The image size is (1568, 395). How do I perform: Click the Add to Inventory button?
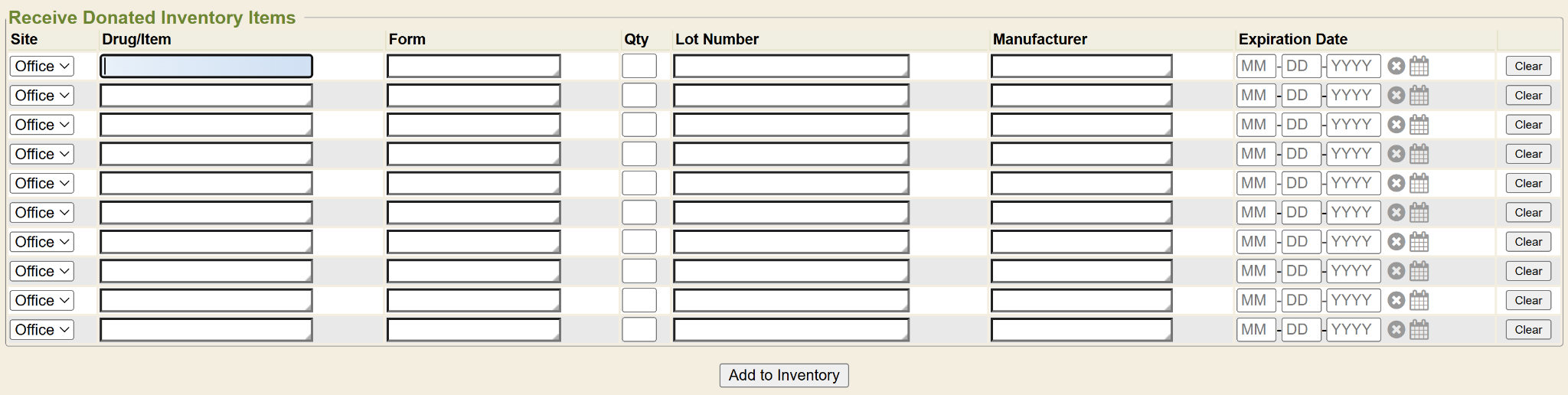(x=784, y=375)
